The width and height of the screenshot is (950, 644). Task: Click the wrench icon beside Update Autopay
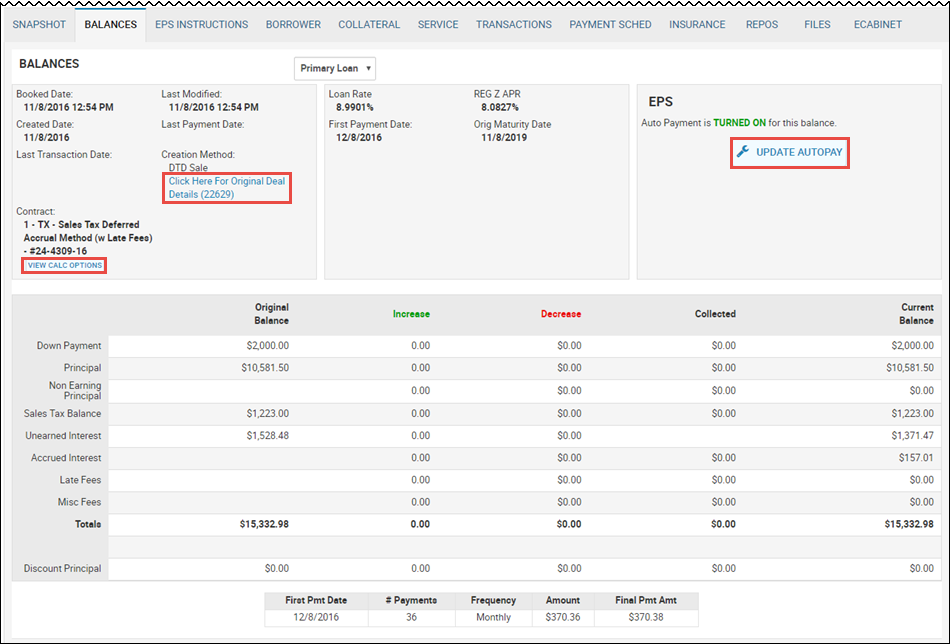[x=743, y=151]
